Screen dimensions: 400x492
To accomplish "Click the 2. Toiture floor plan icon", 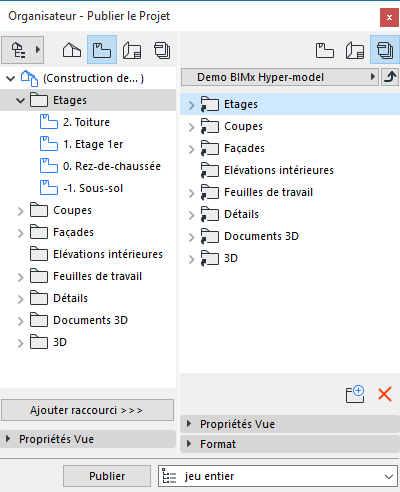I will 49,122.
